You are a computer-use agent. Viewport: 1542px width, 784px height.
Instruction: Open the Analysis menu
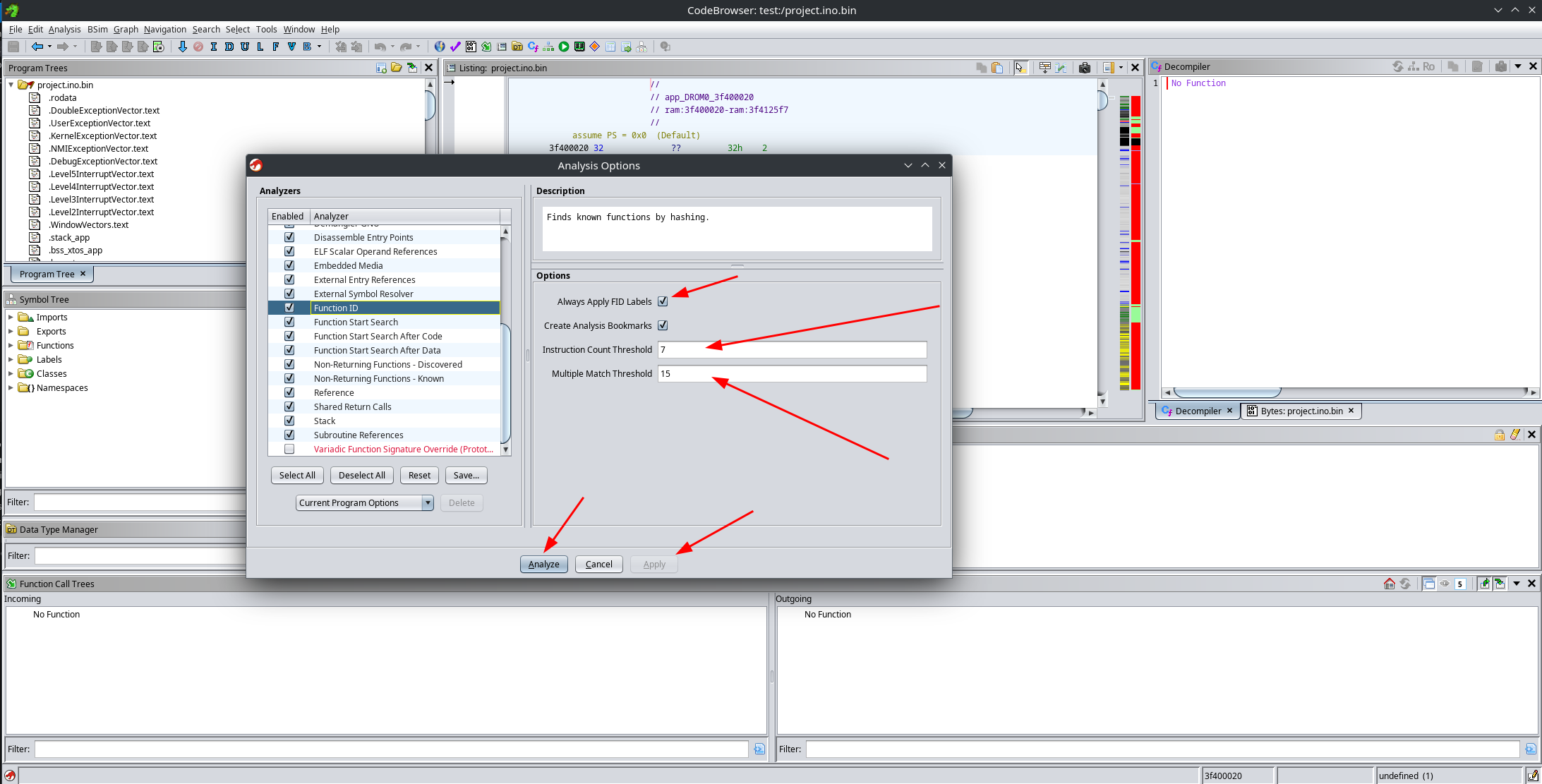tap(64, 29)
